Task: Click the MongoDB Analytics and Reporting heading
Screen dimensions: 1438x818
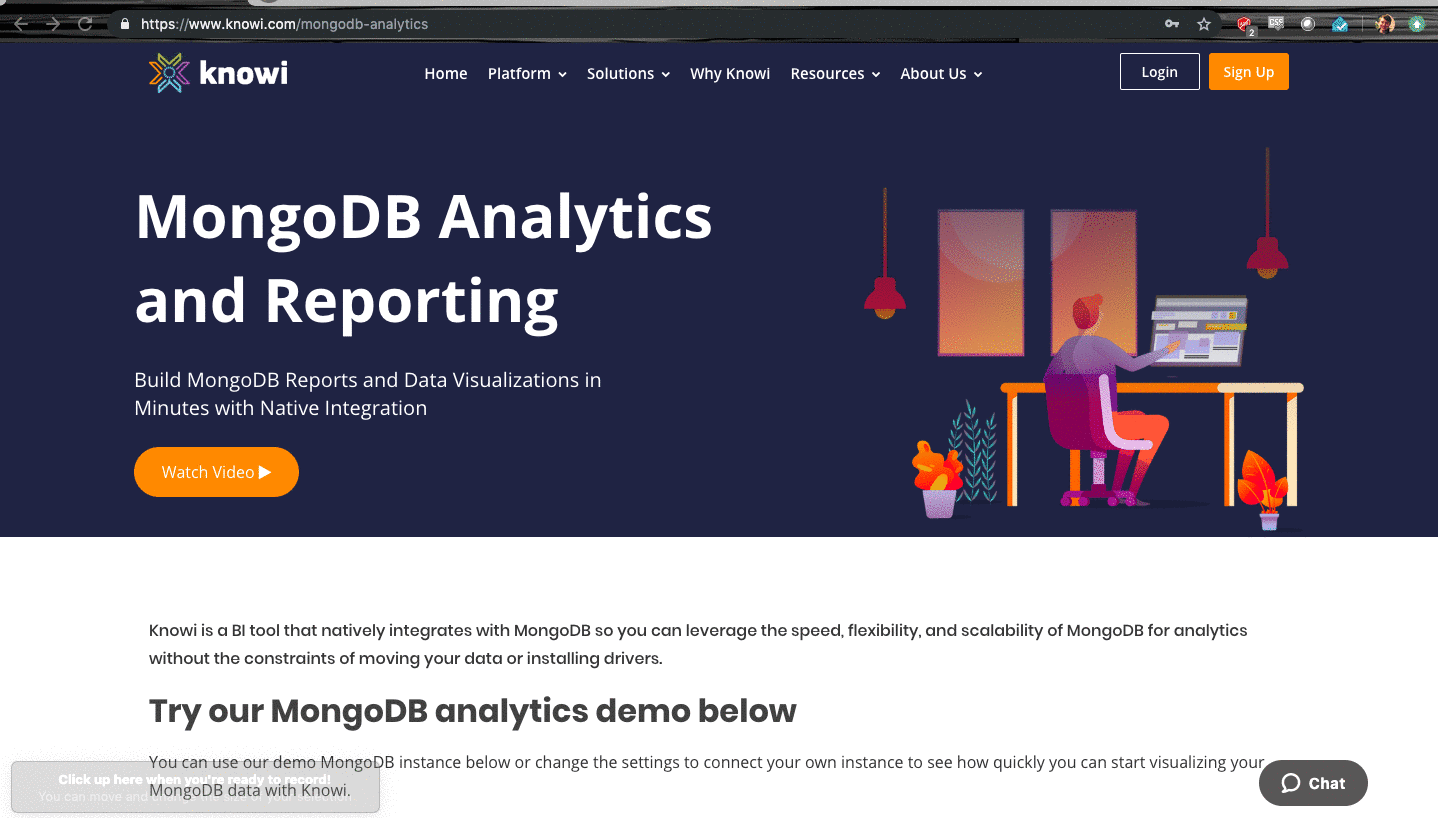Action: (x=424, y=258)
